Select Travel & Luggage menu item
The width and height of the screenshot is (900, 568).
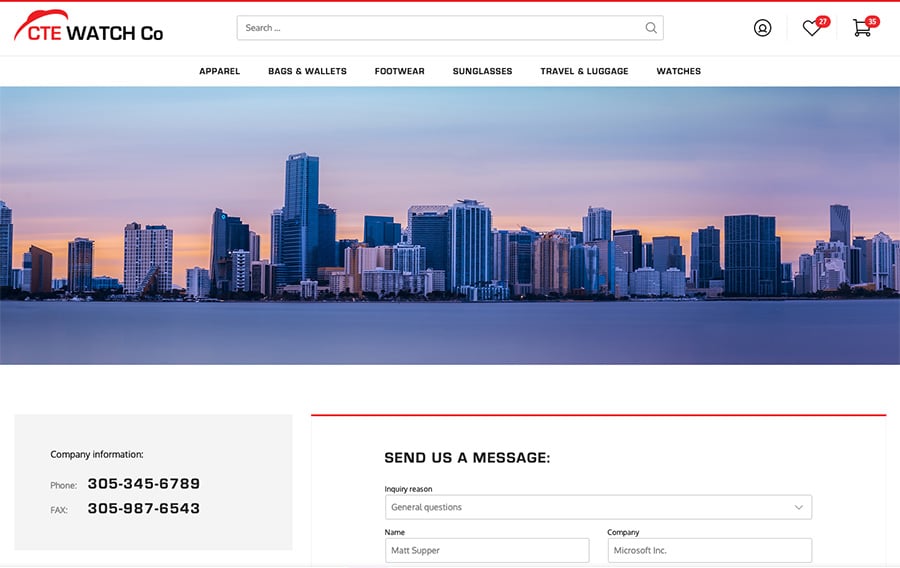tap(584, 71)
